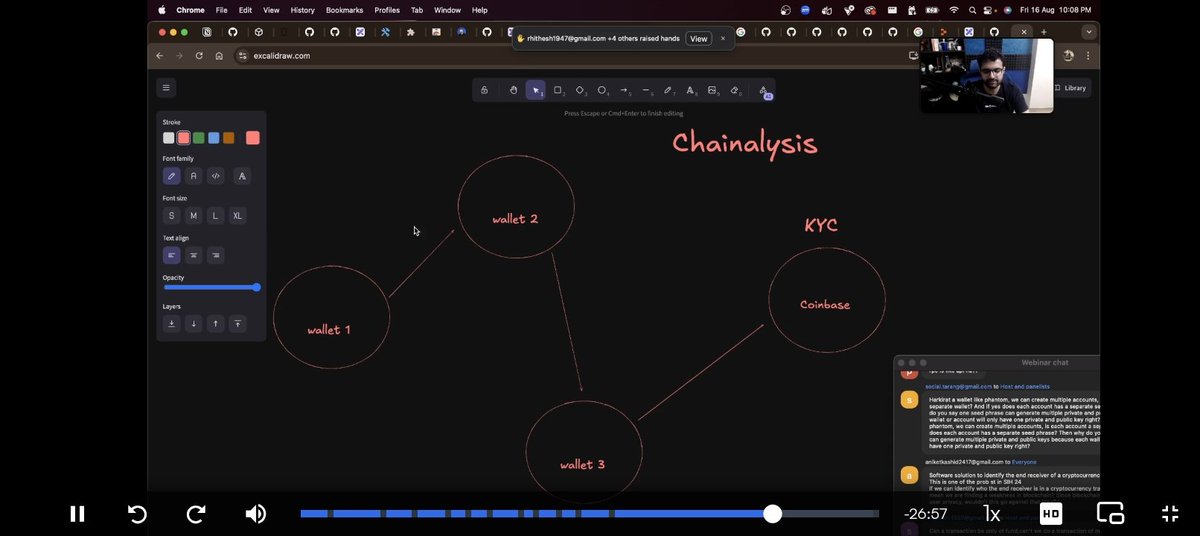The width and height of the screenshot is (1200, 536).
Task: Click the Opacity slider handle
Action: coord(257,288)
